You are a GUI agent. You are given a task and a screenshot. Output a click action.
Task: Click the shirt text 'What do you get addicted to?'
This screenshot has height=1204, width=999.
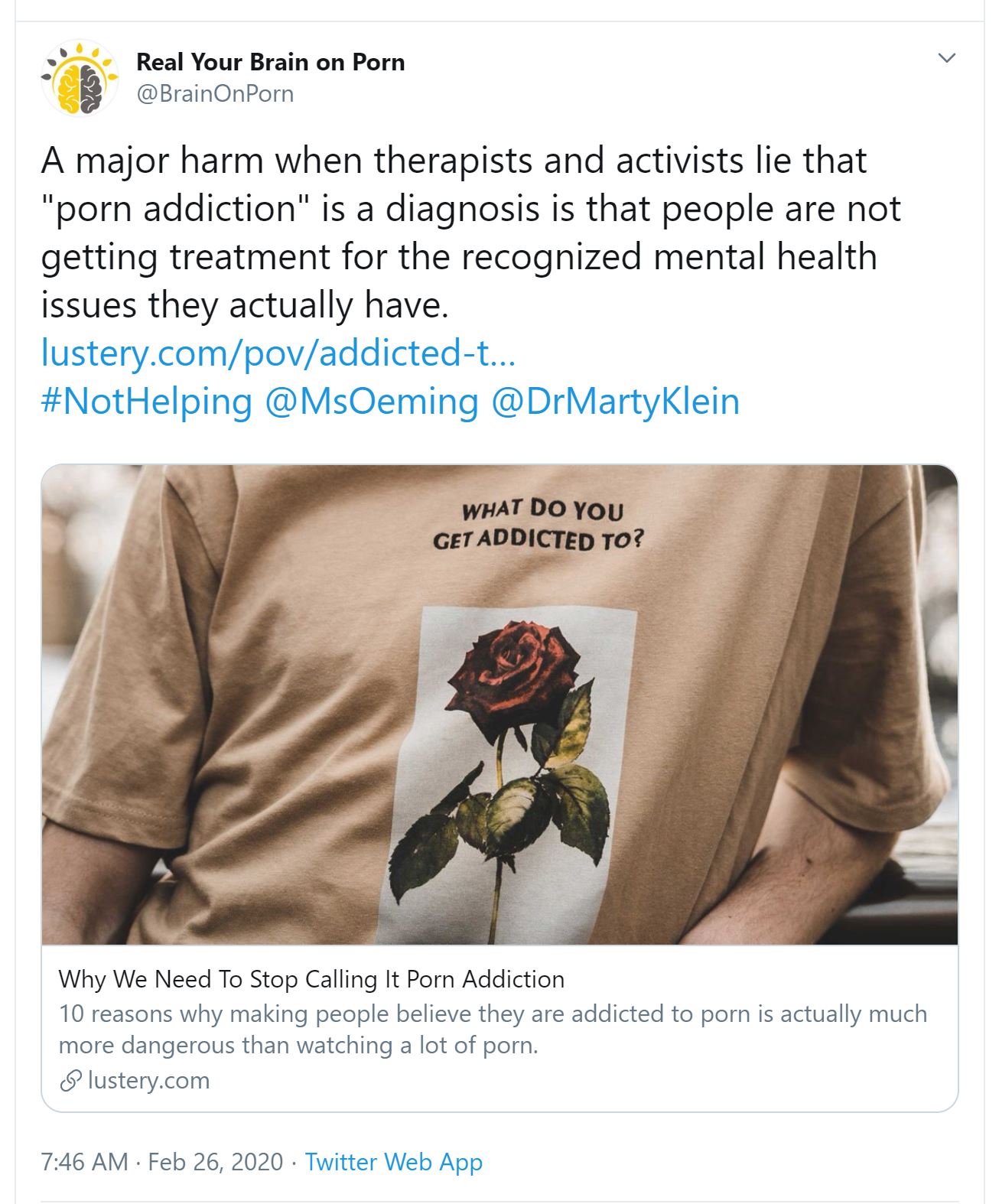[x=539, y=525]
